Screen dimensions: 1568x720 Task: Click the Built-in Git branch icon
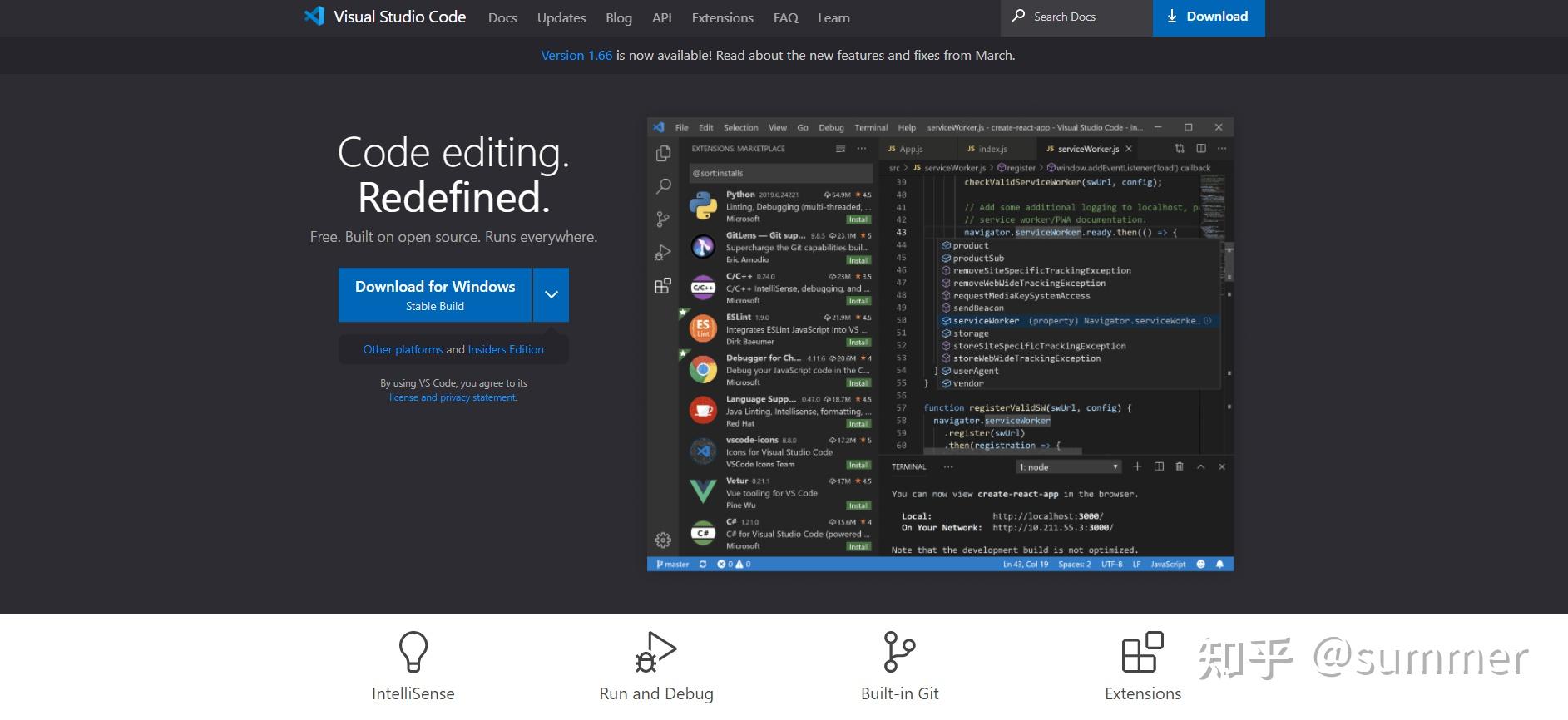[x=899, y=652]
